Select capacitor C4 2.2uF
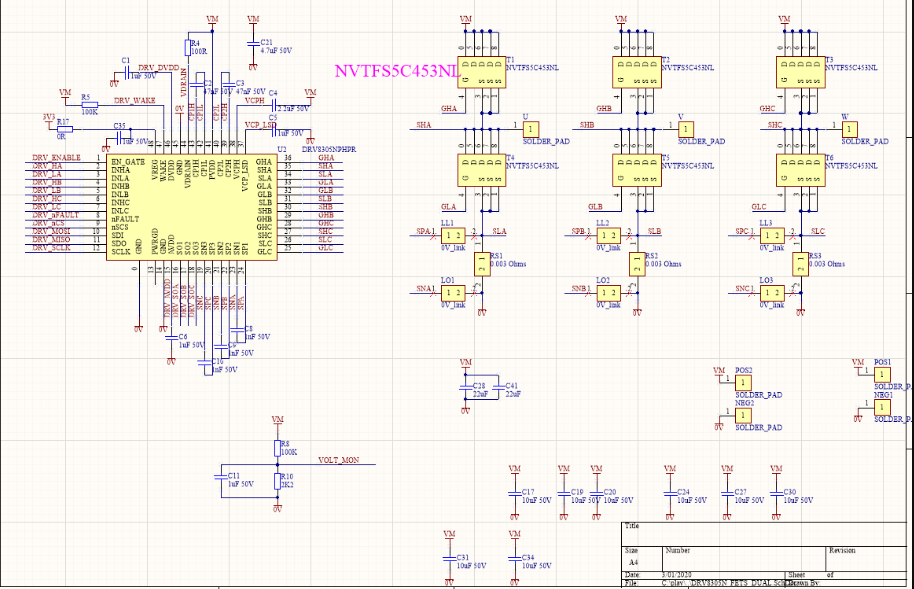914x589 pixels. [273, 105]
